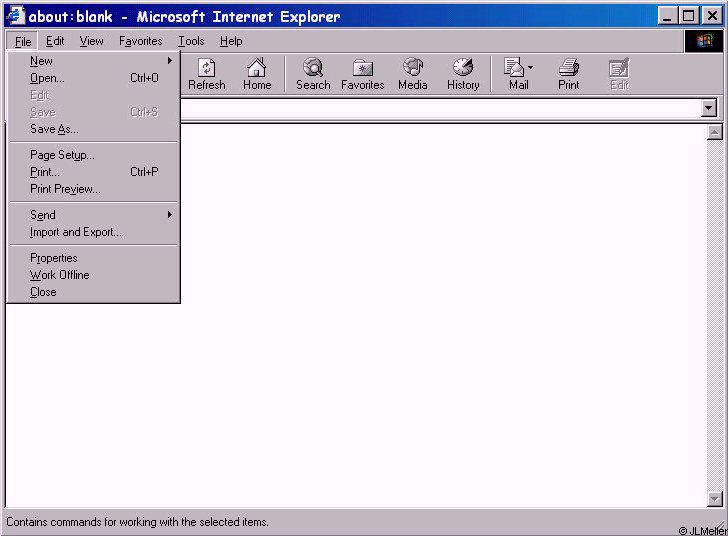Click the grayed Edit entry in File menu
The image size is (728, 536).
pos(94,95)
